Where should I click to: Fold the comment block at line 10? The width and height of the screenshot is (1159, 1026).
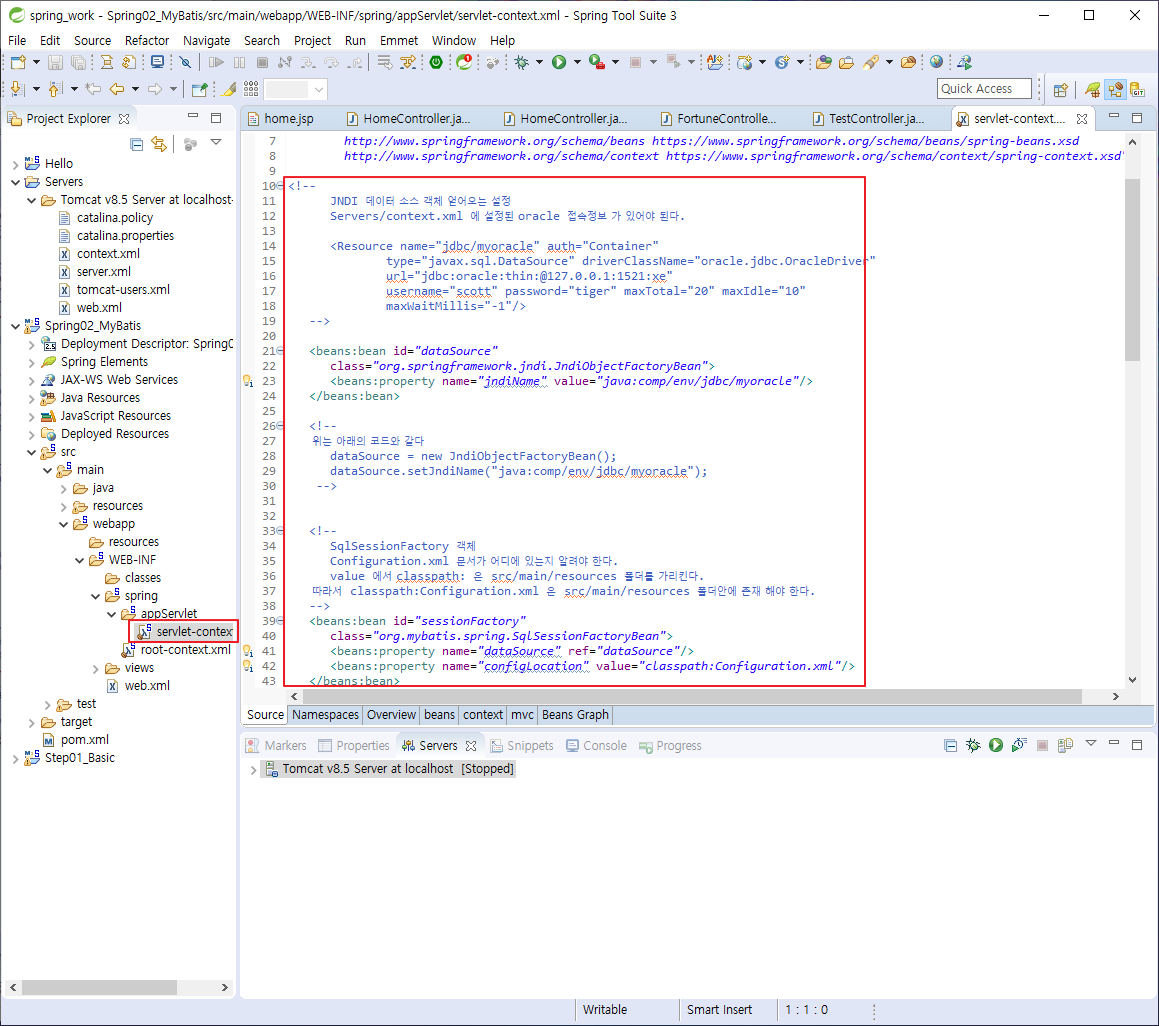coord(280,186)
